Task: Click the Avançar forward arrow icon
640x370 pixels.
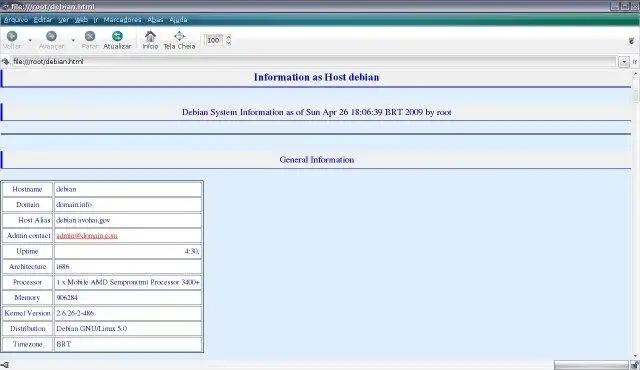Action: pyautogui.click(x=51, y=36)
